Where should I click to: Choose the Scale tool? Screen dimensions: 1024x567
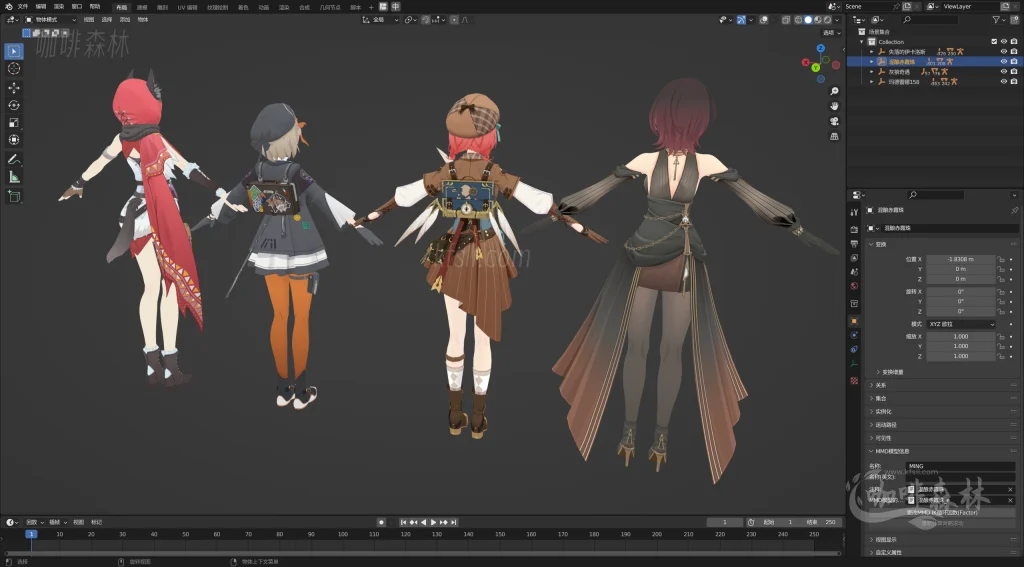(14, 122)
